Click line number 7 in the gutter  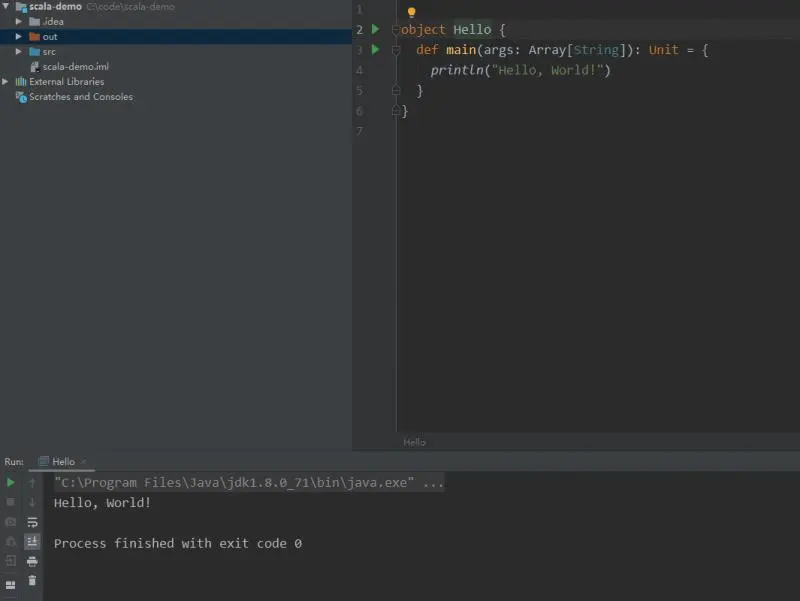click(359, 131)
